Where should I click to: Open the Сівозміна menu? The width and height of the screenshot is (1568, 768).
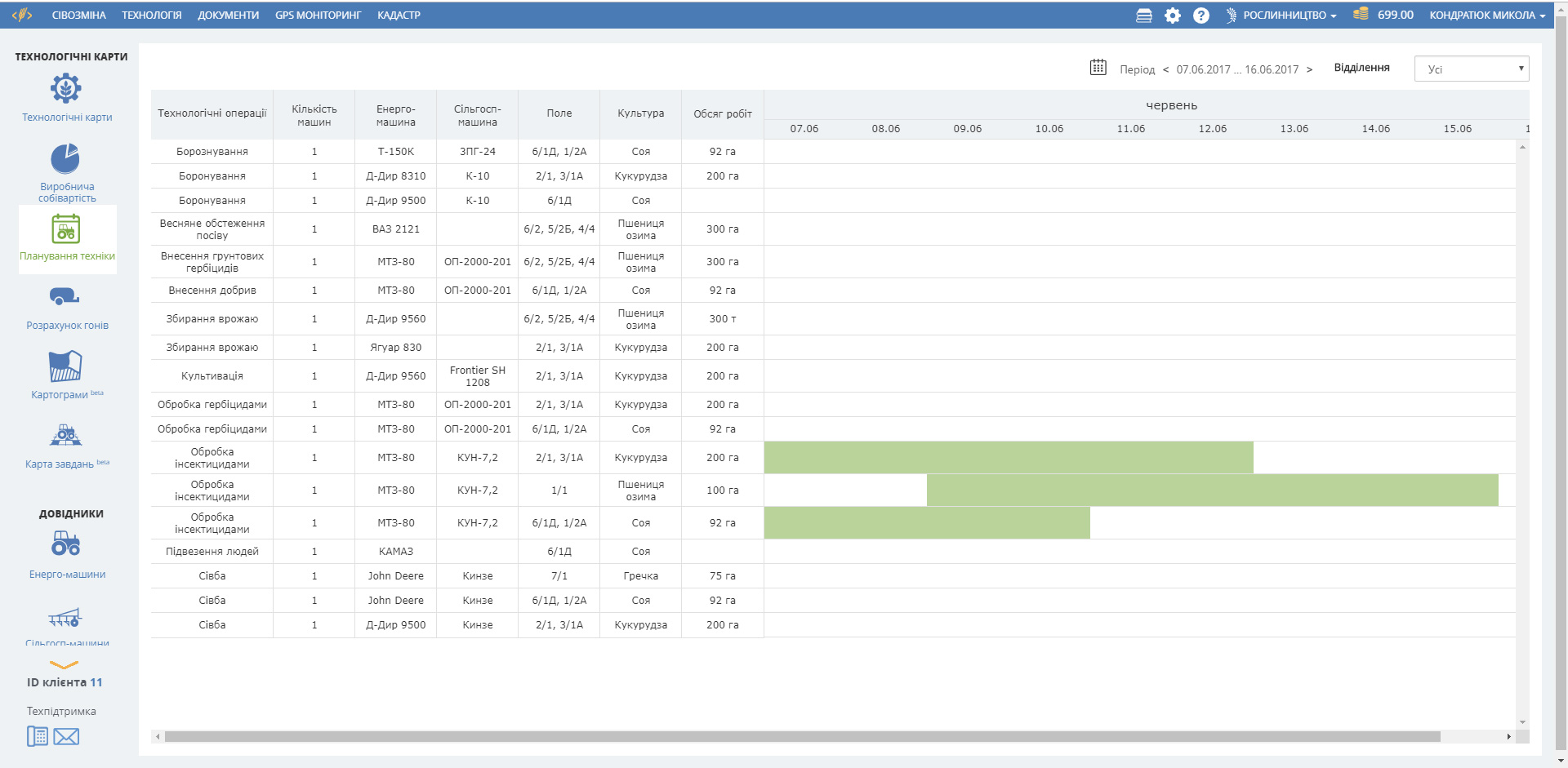(78, 16)
